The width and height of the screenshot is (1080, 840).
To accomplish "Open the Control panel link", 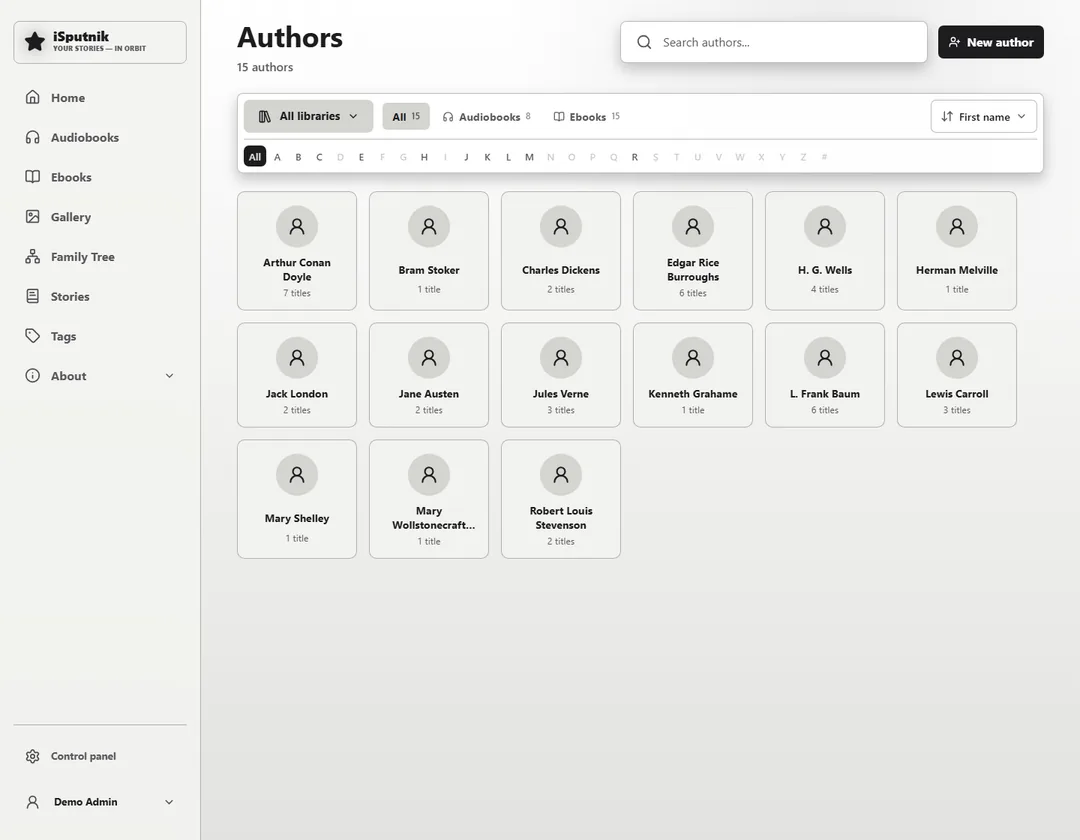I will [x=100, y=756].
